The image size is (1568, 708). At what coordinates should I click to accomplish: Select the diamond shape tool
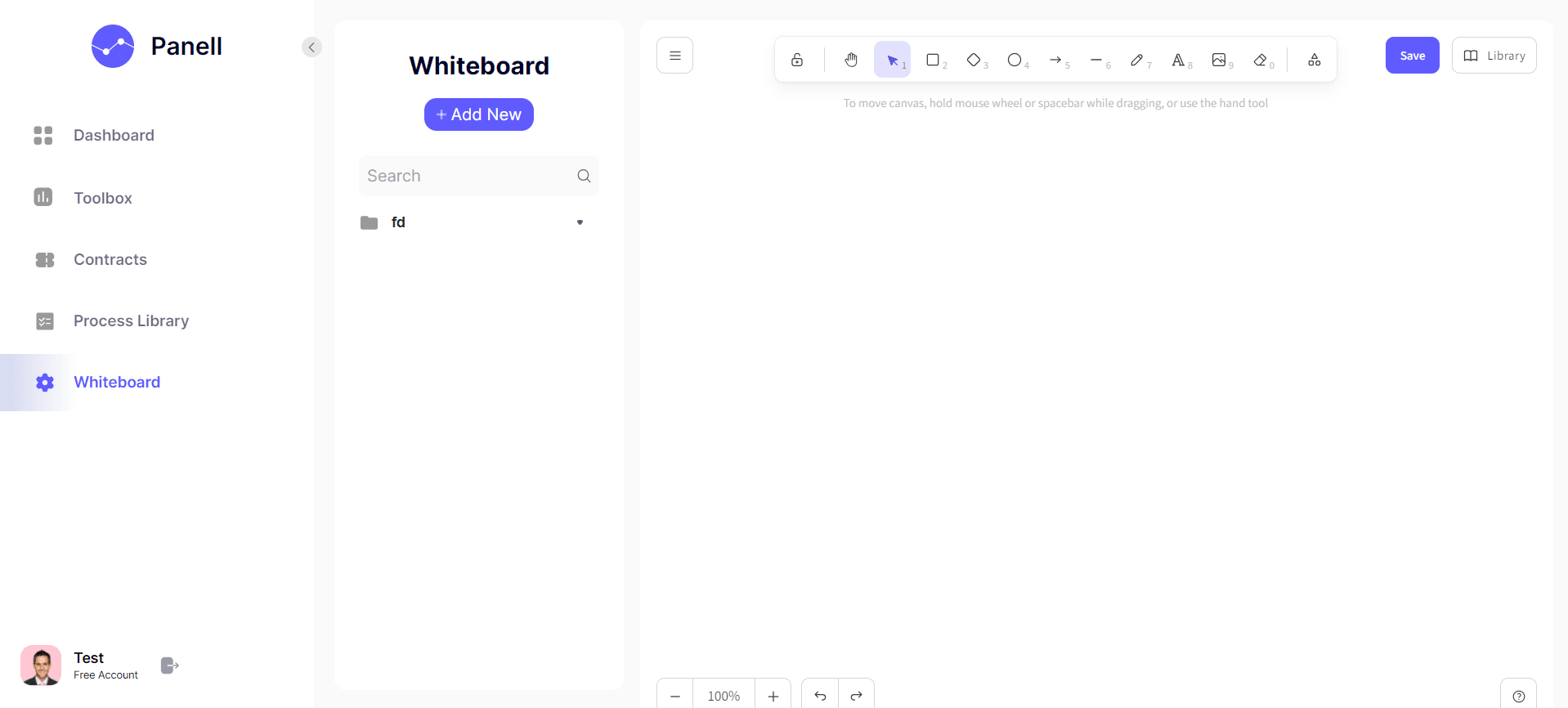click(974, 60)
